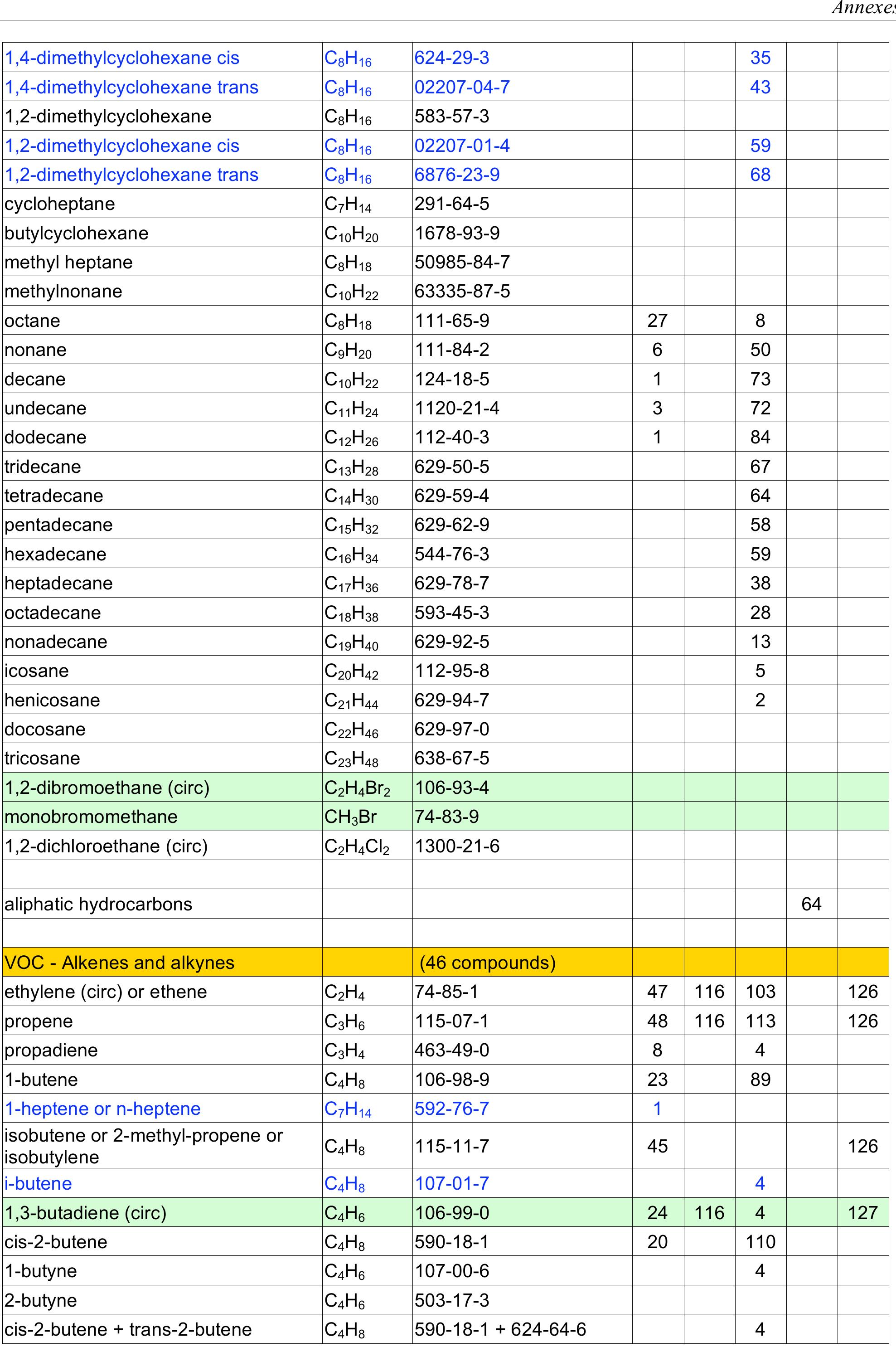The height and width of the screenshot is (1347, 896).
Task: Click value 73 in the decane row
Action: click(x=760, y=379)
